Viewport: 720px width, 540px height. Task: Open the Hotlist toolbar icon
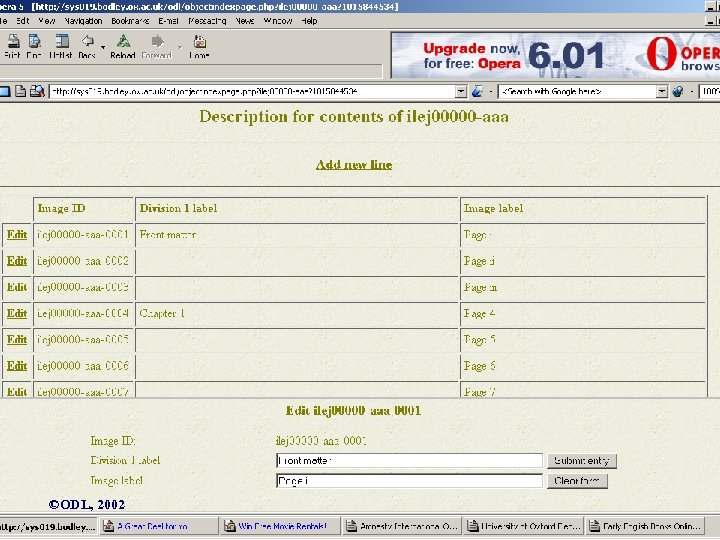(x=62, y=42)
